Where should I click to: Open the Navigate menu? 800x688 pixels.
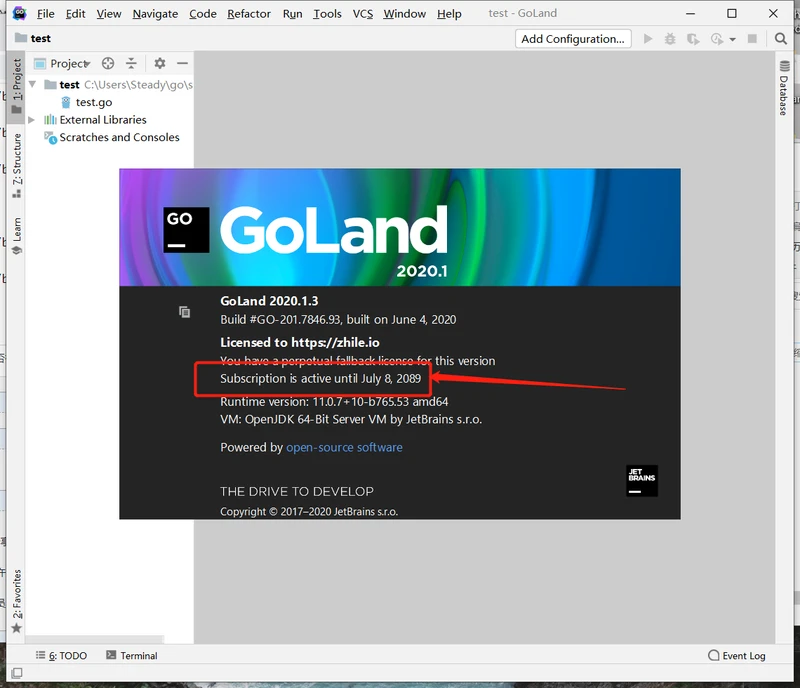(x=155, y=13)
